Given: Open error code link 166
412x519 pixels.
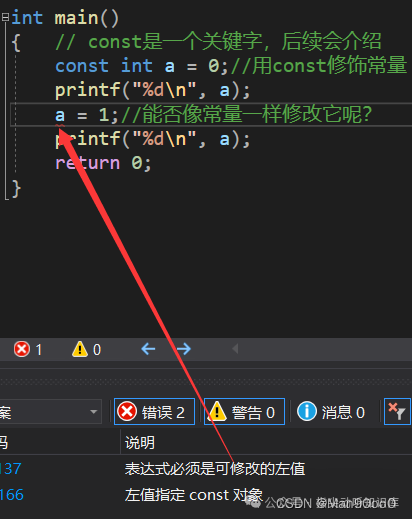Looking at the screenshot, I should pos(12,495).
